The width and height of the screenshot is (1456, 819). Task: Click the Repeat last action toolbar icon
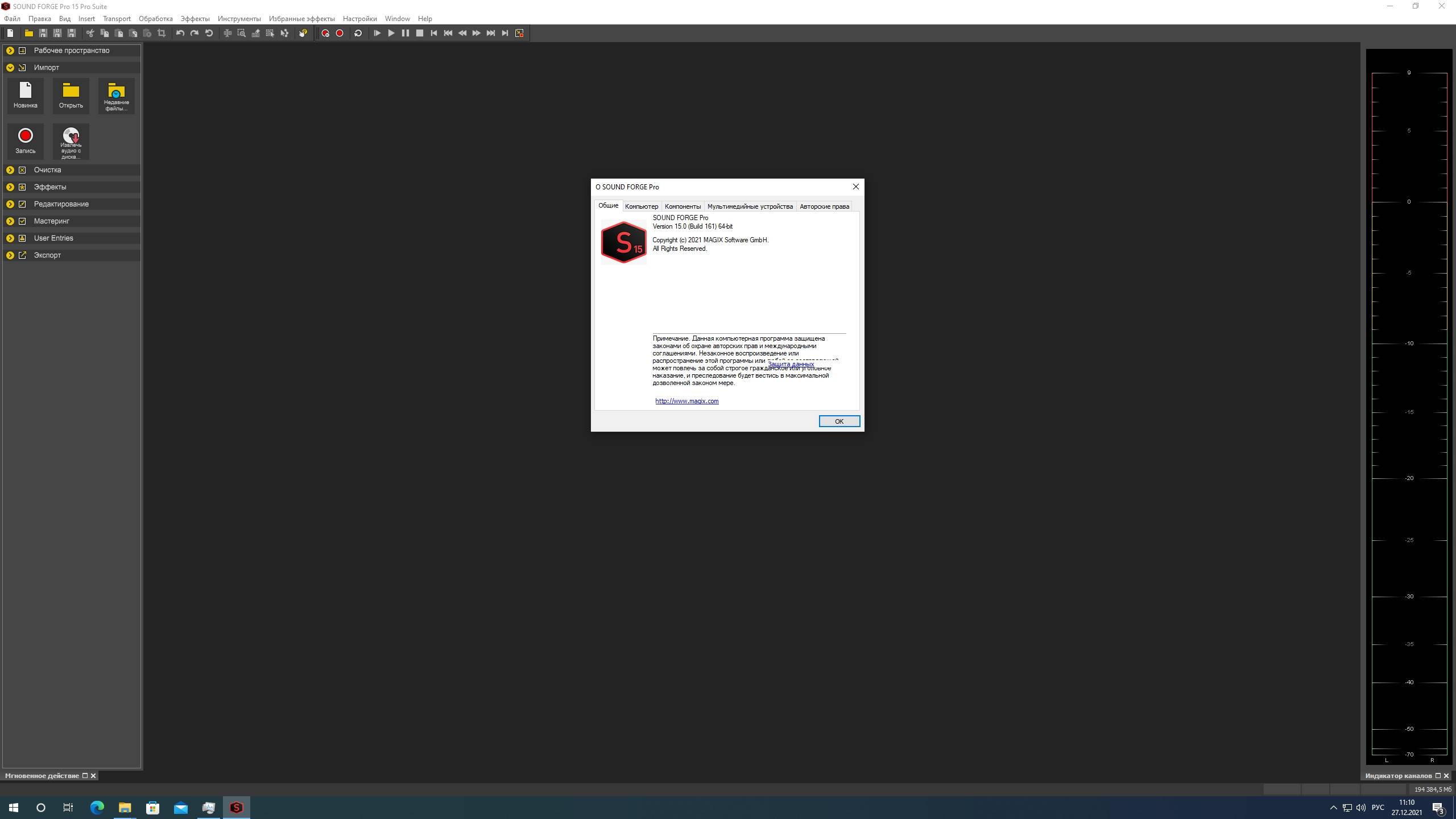pos(209,33)
